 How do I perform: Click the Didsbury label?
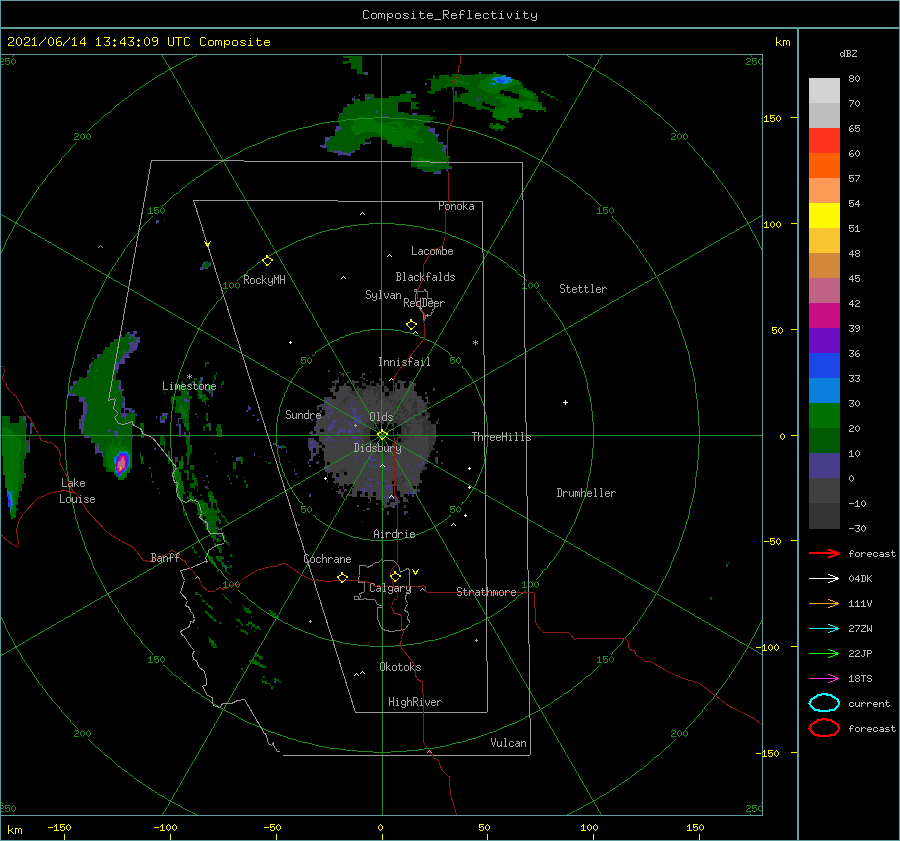click(377, 448)
